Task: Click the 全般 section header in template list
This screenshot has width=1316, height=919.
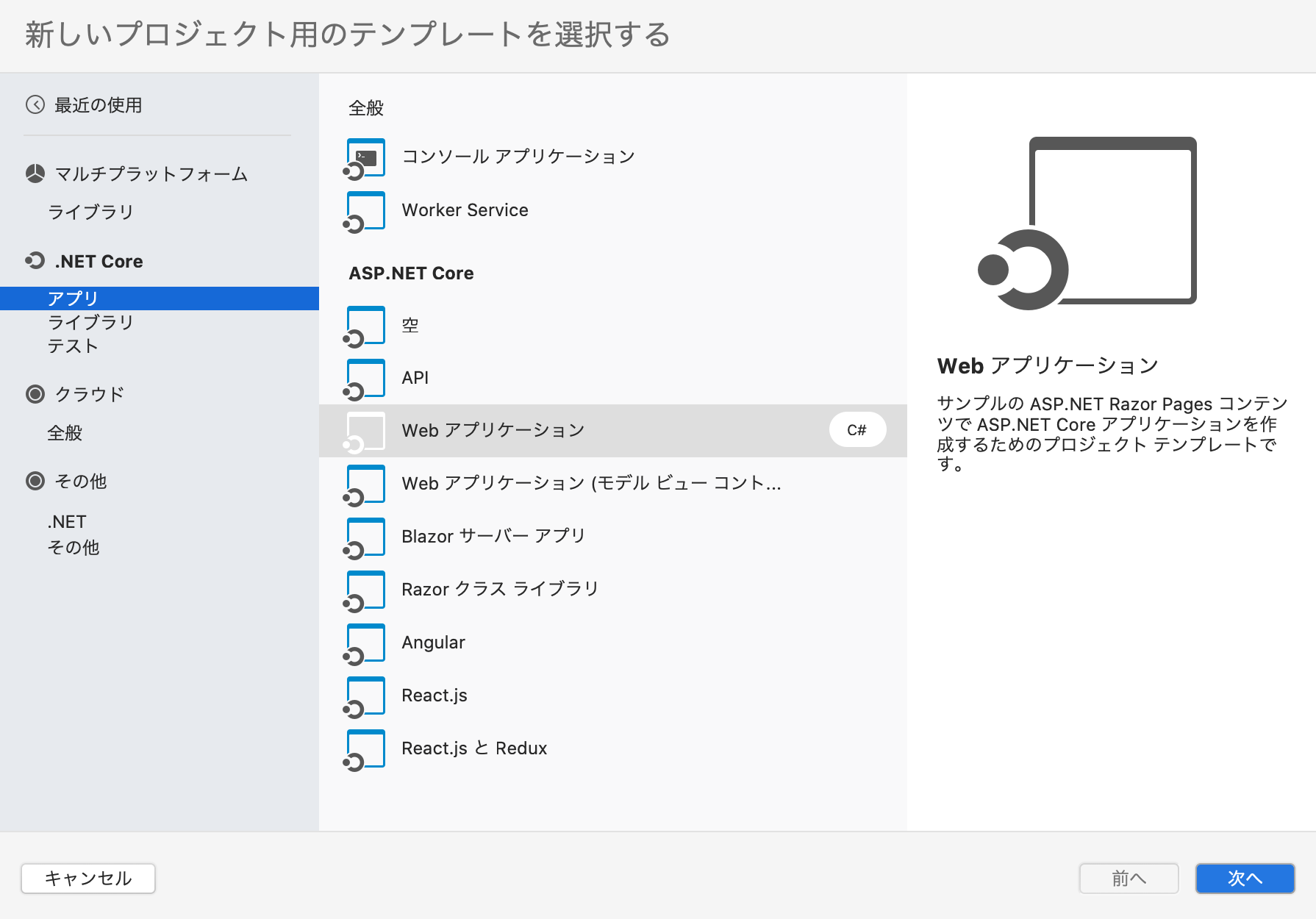Action: pos(366,108)
